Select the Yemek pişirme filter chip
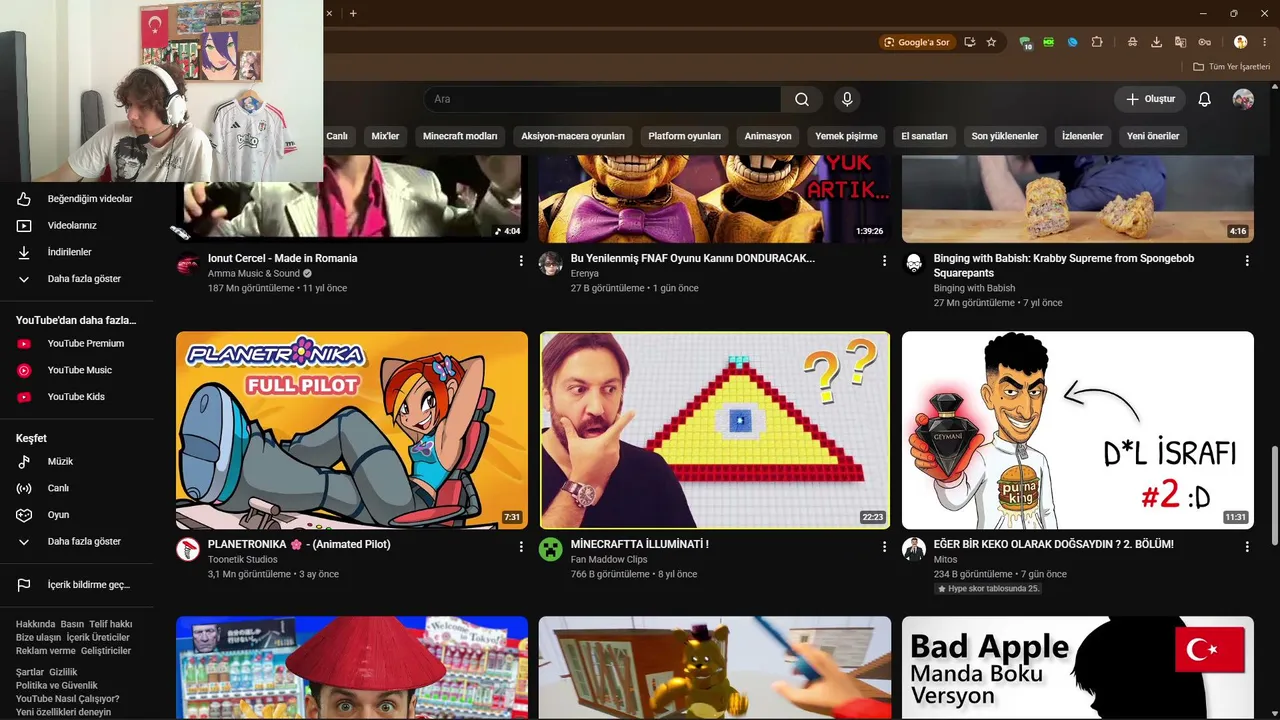1280x720 pixels. 846,136
